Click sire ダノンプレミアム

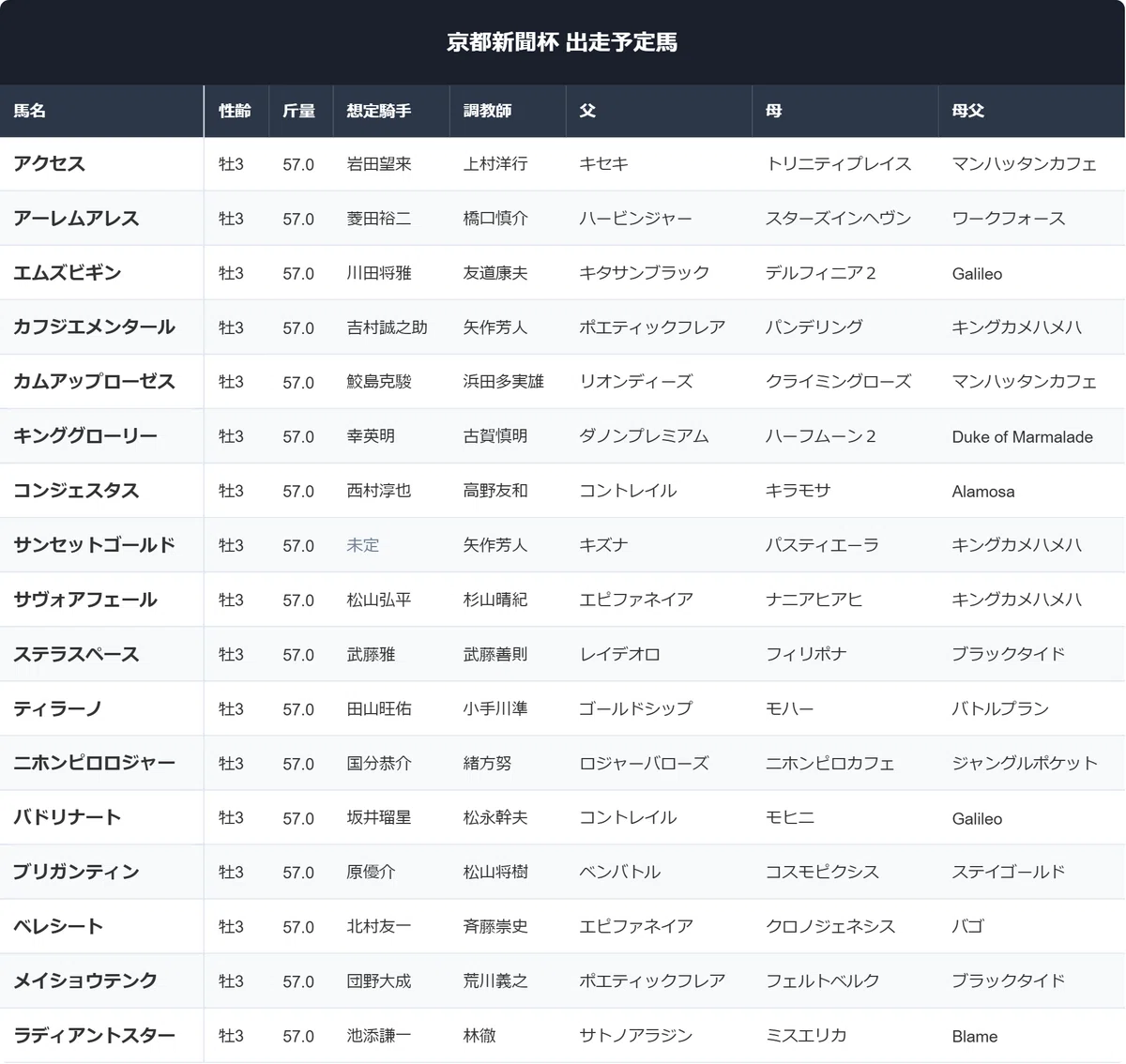tap(644, 436)
